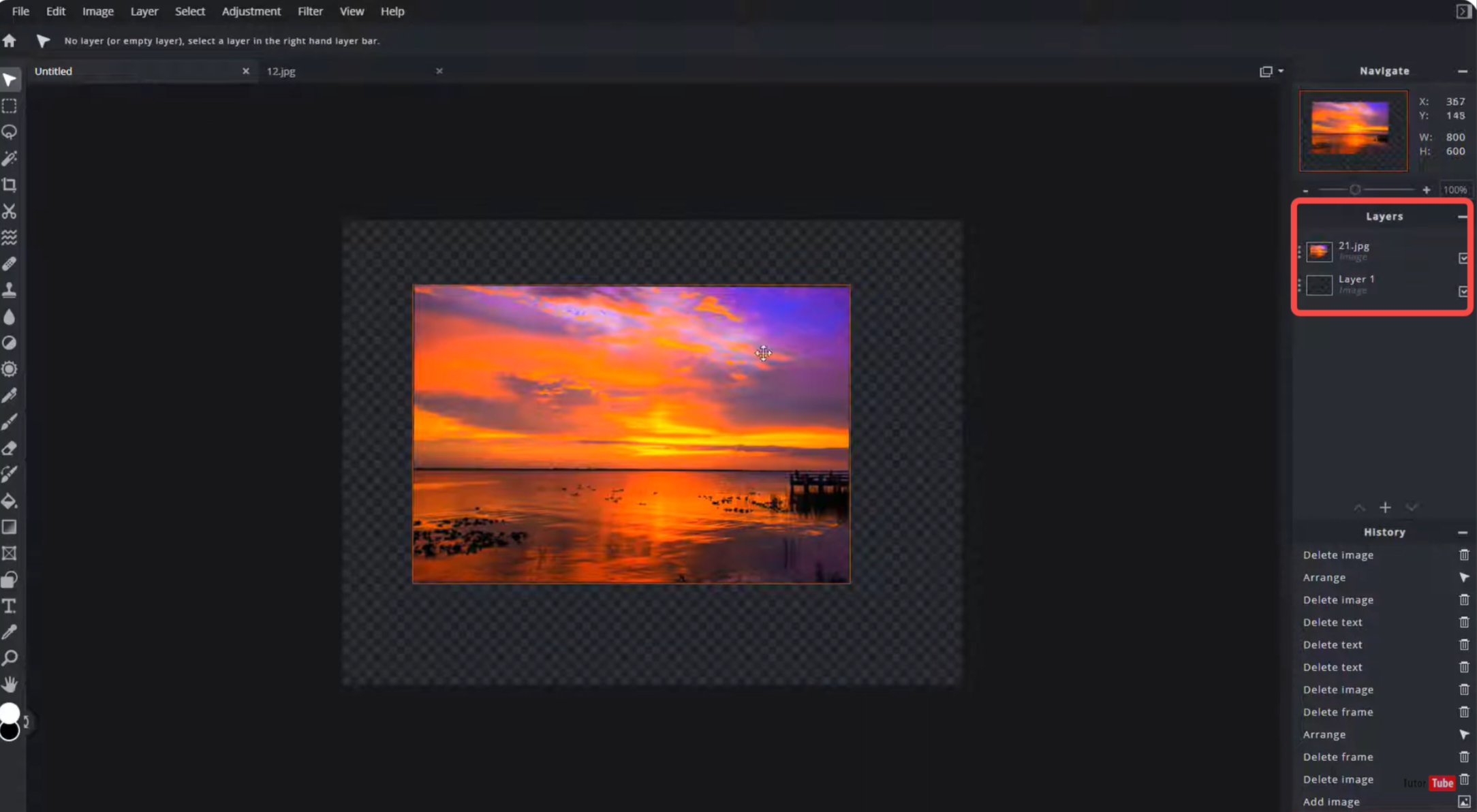1477x812 pixels.
Task: Click the 21.jpg layer thumbnail
Action: point(1320,251)
